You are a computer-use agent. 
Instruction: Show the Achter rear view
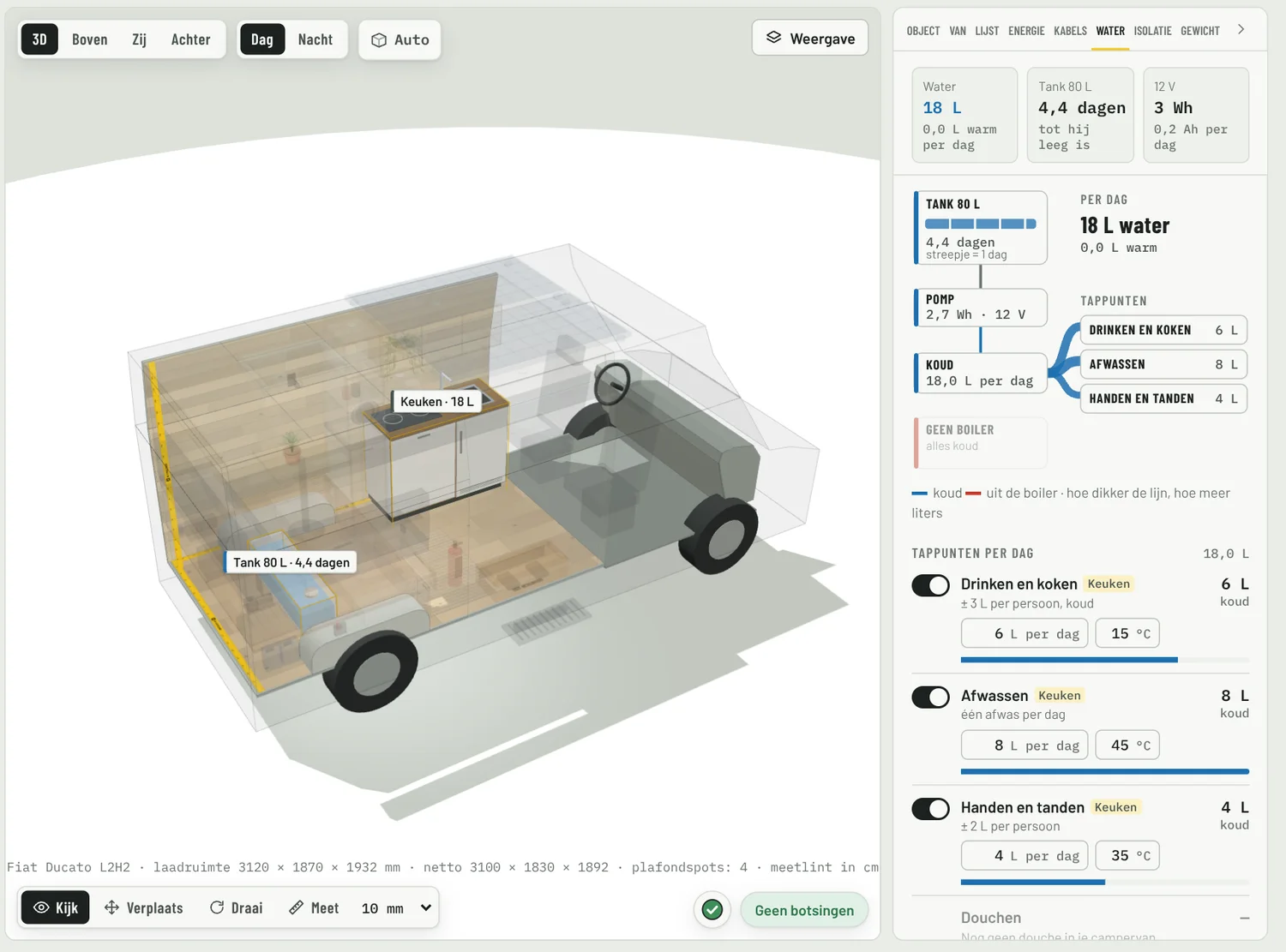pyautogui.click(x=190, y=39)
